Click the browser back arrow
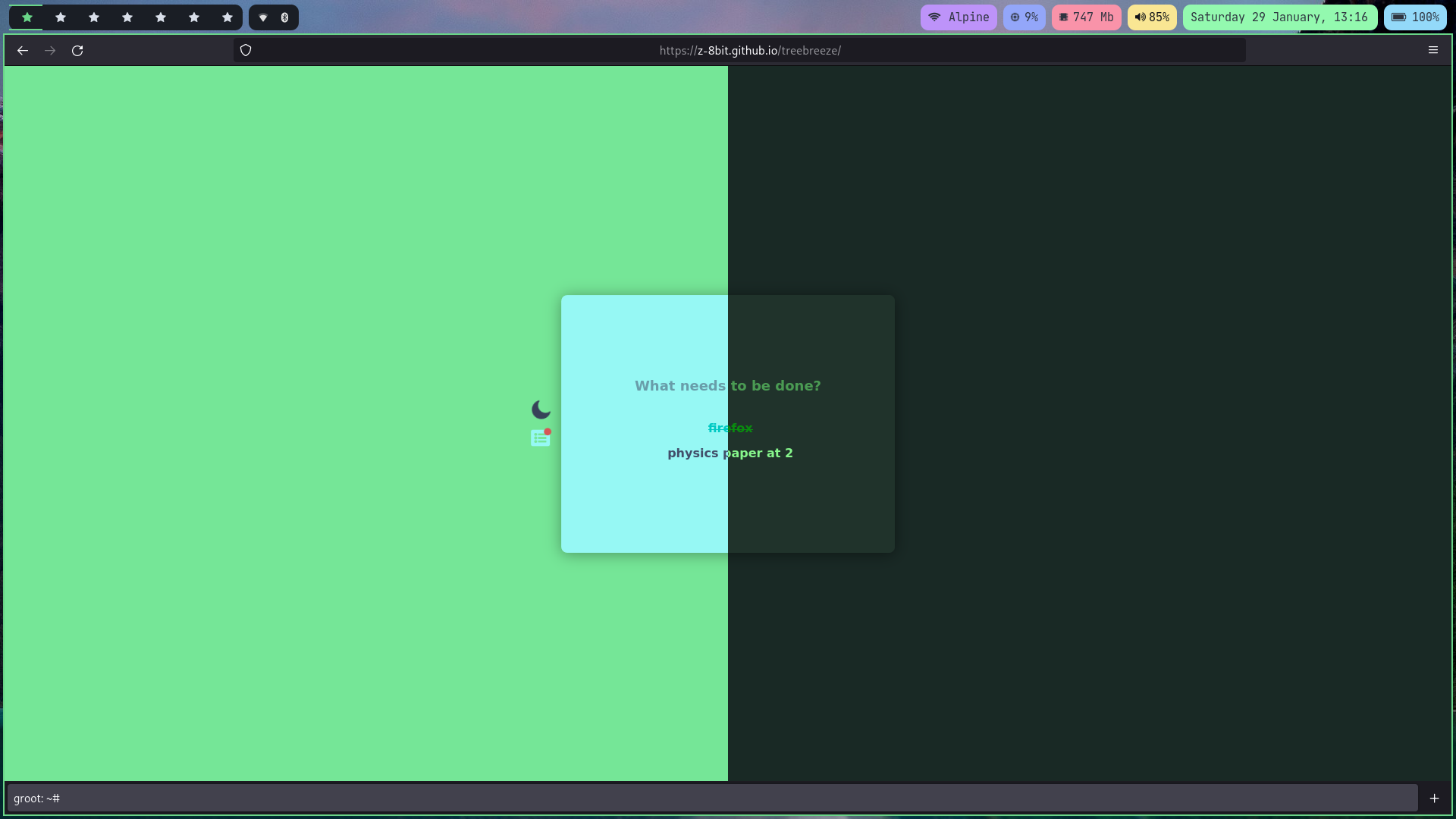Viewport: 1456px width, 819px height. 23,50
